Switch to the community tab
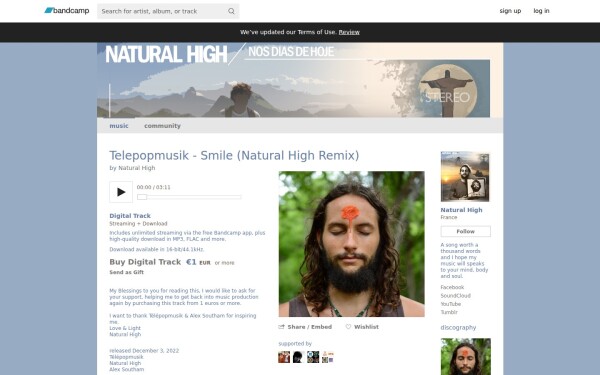This screenshot has height=375, width=600. pyautogui.click(x=162, y=126)
